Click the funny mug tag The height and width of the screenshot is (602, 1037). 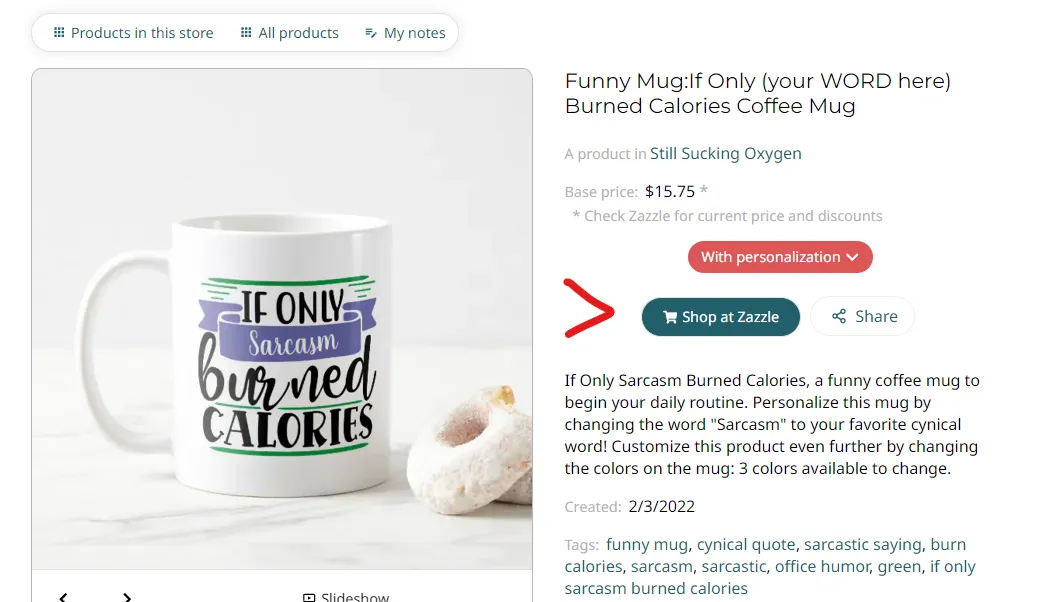(647, 544)
